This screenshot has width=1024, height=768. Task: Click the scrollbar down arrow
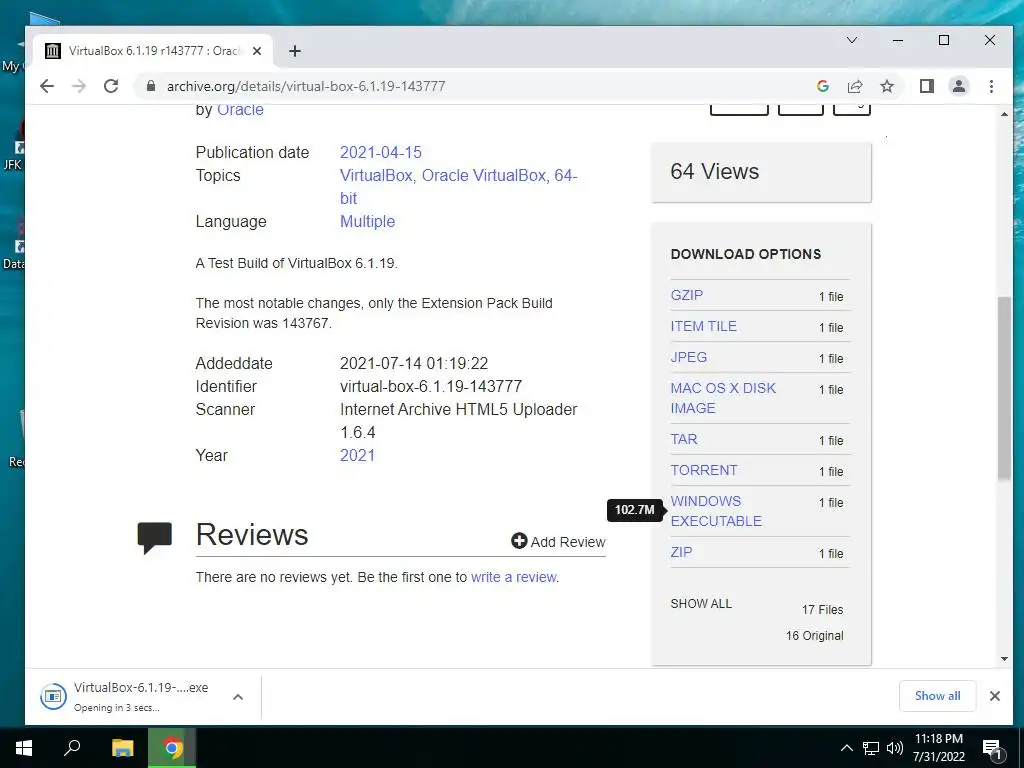(x=1004, y=659)
